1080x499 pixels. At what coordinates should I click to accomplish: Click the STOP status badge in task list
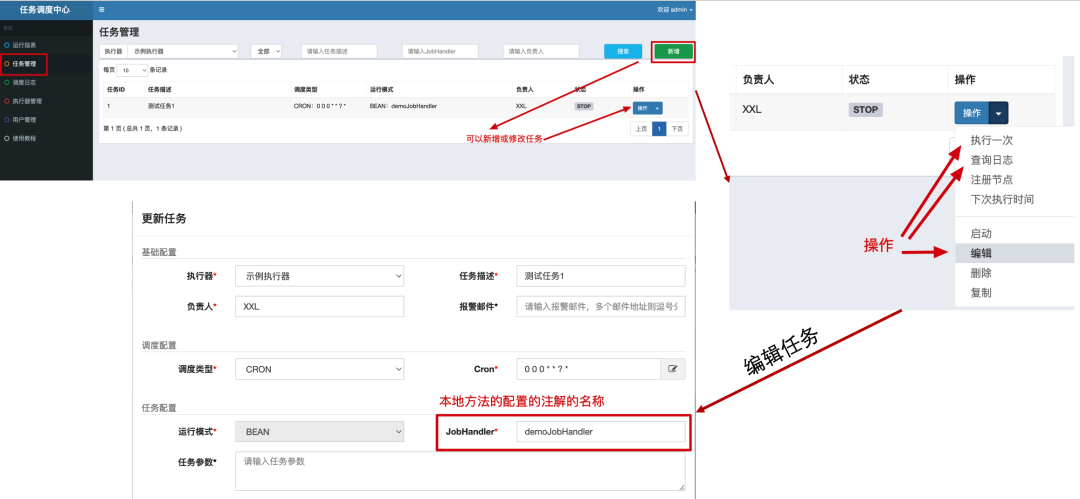coord(583,107)
